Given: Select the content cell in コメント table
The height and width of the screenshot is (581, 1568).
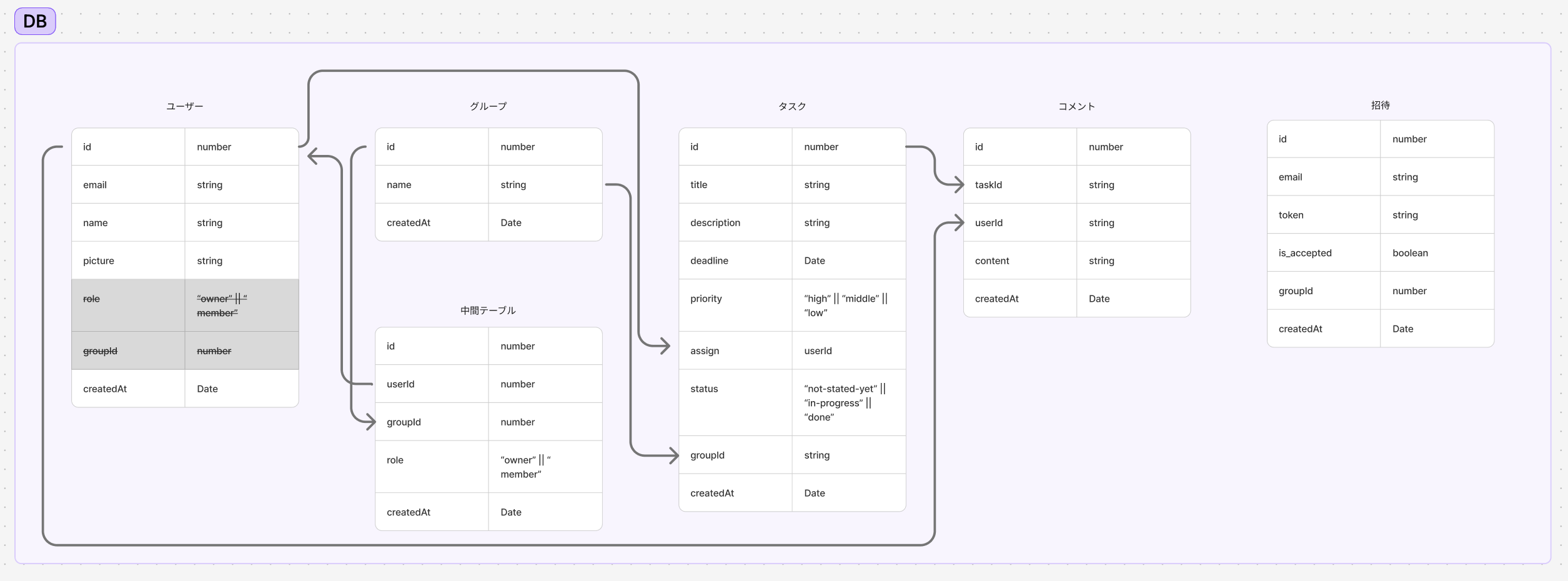Looking at the screenshot, I should 1020,261.
